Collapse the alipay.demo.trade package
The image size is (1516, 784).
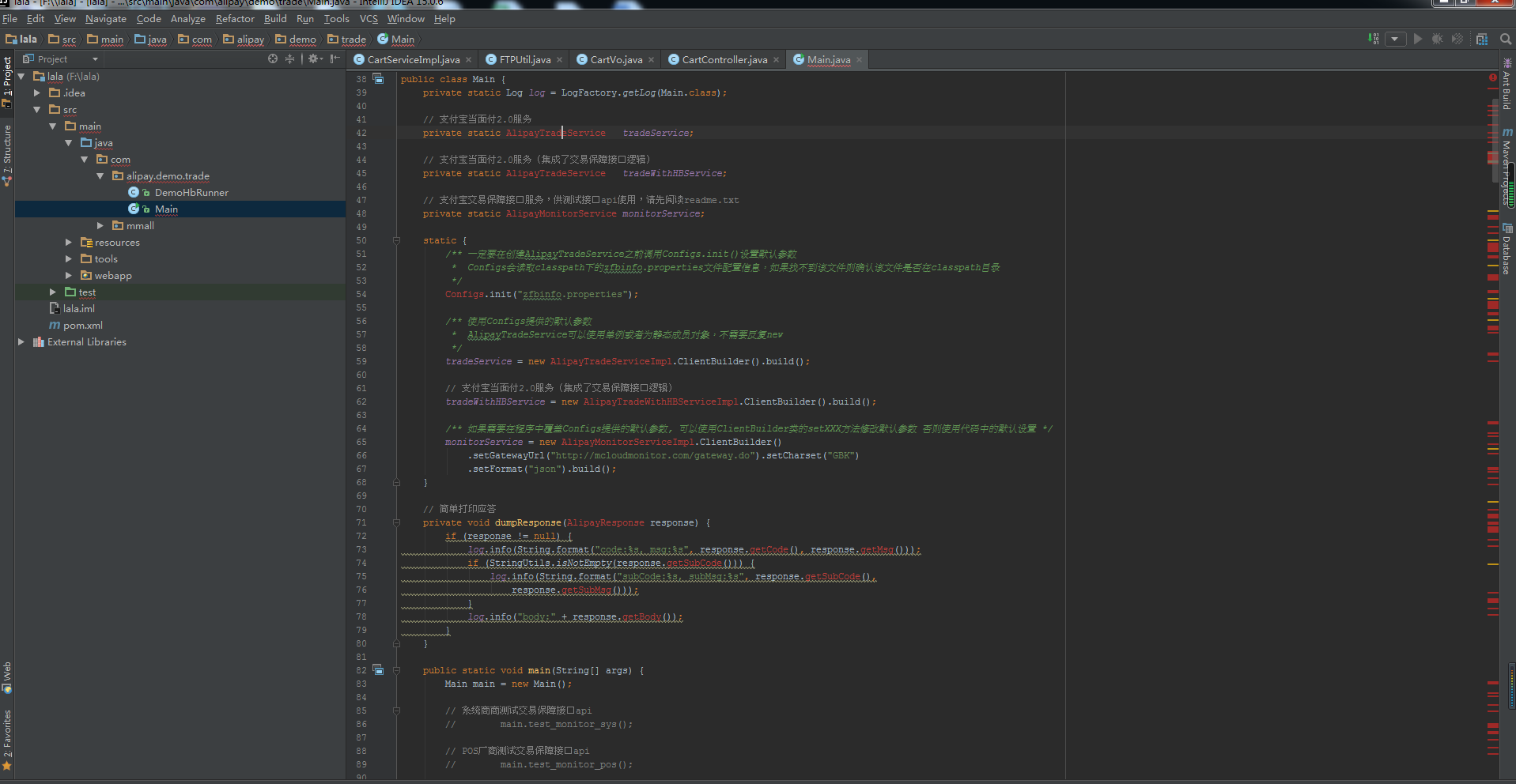click(x=100, y=176)
